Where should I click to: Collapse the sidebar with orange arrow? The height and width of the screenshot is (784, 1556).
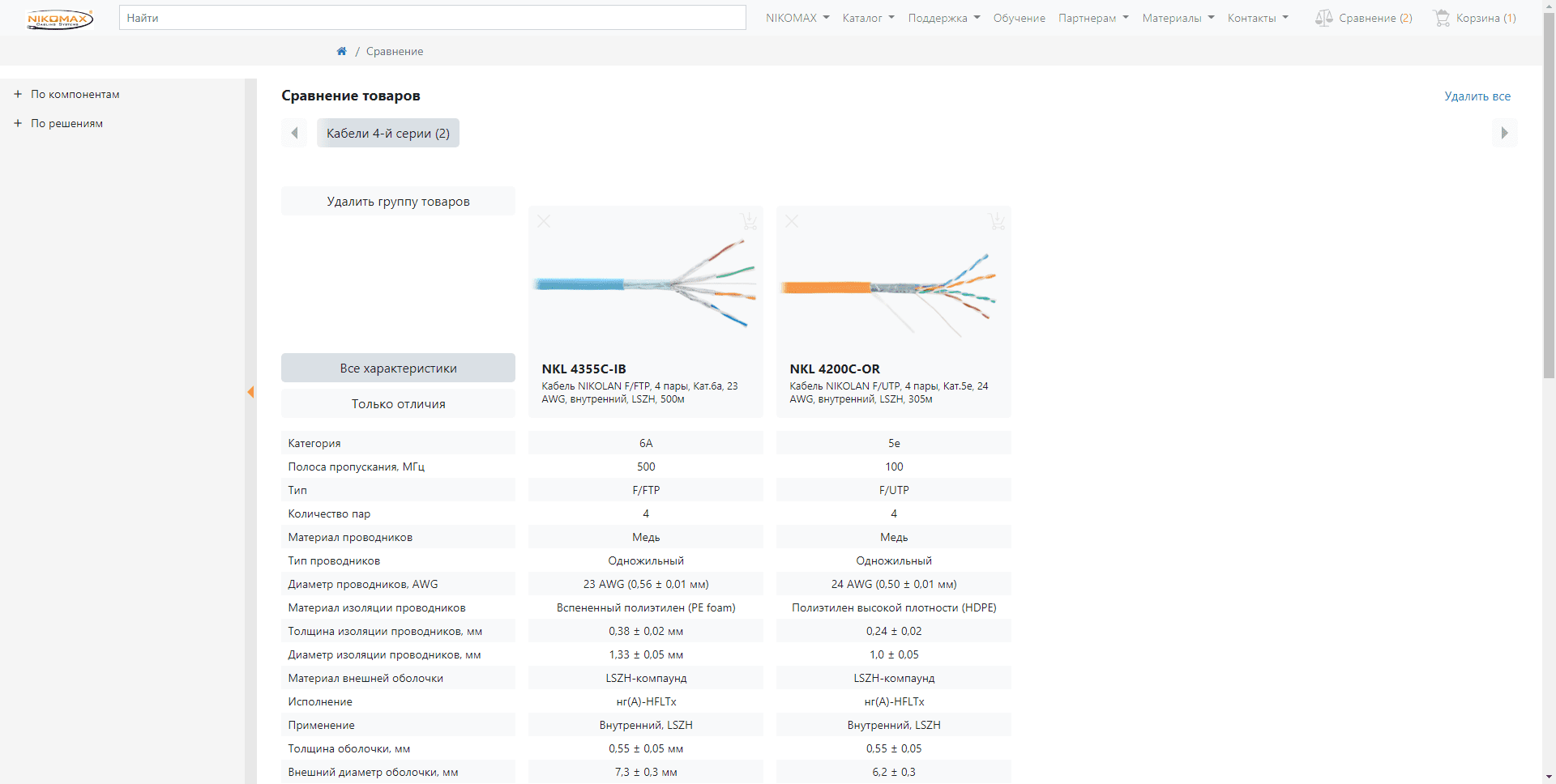click(250, 392)
